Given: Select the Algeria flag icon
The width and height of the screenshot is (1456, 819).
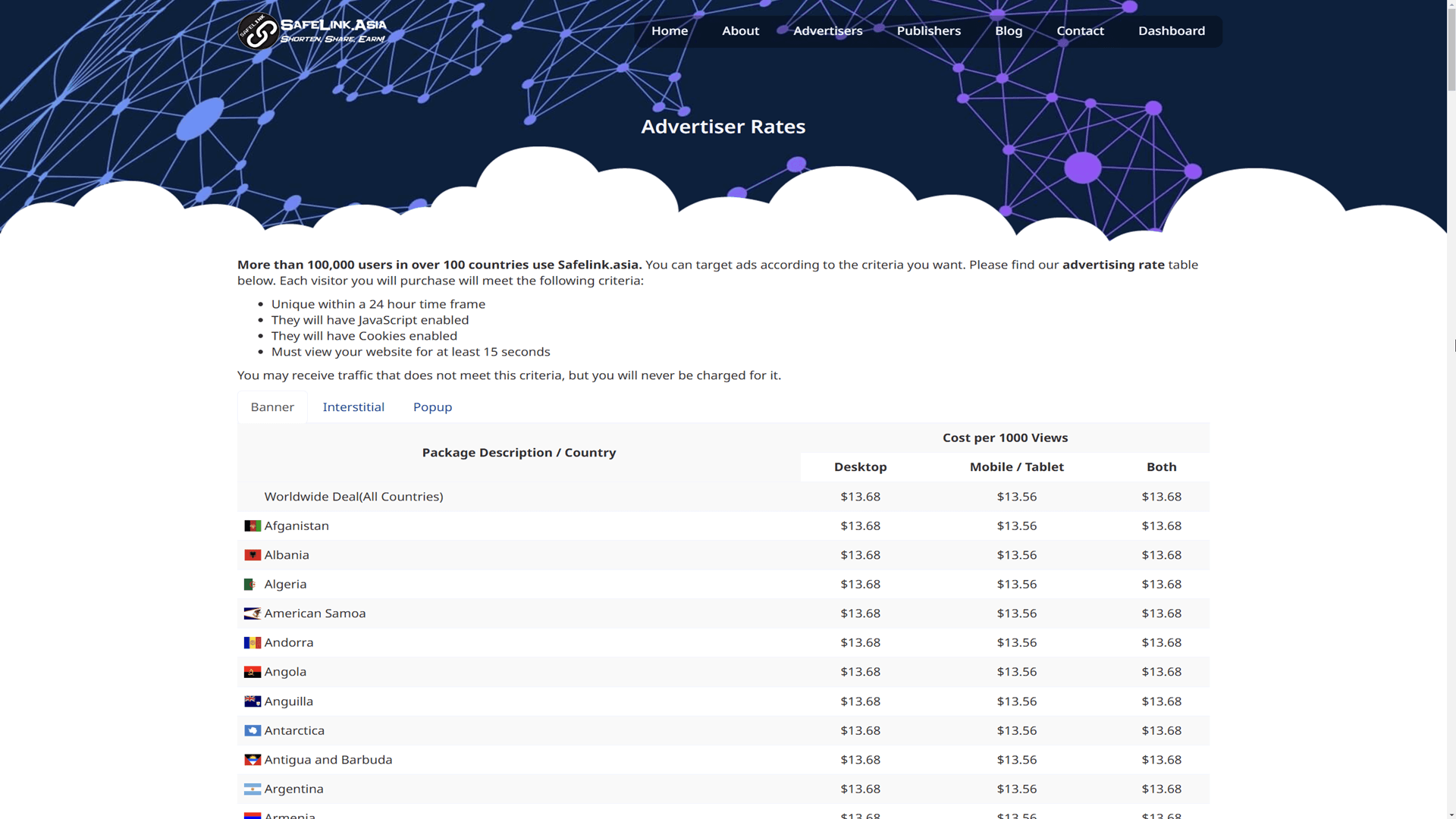Looking at the screenshot, I should point(252,584).
